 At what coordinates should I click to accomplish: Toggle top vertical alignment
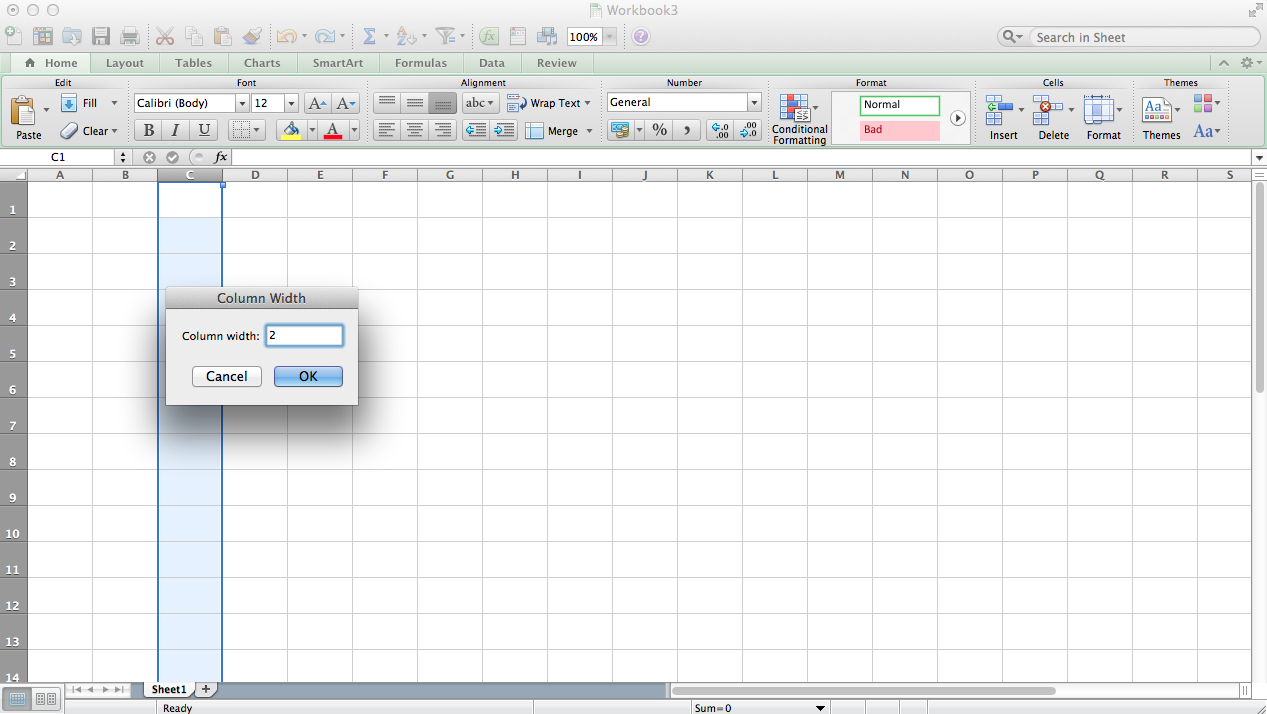point(387,103)
